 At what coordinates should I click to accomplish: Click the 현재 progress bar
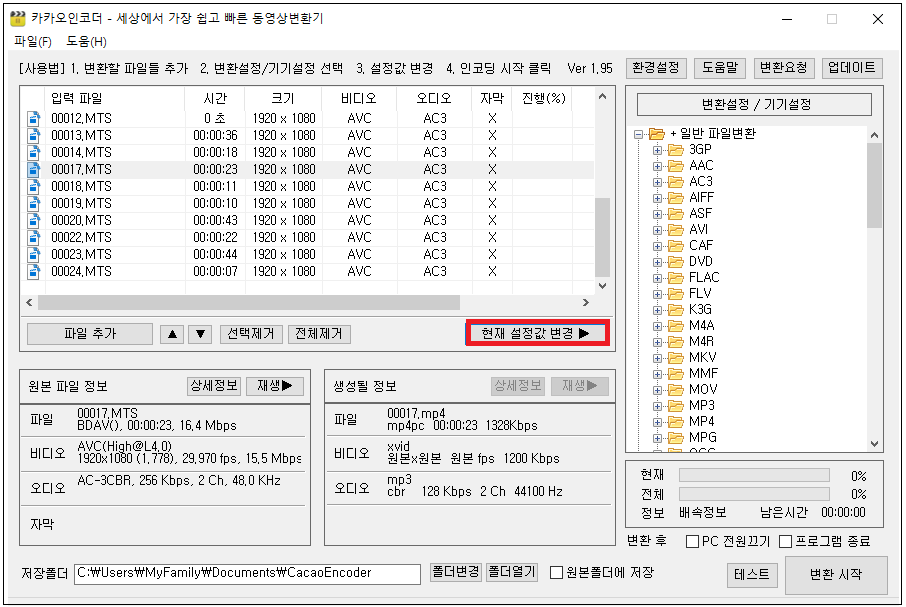coord(755,475)
